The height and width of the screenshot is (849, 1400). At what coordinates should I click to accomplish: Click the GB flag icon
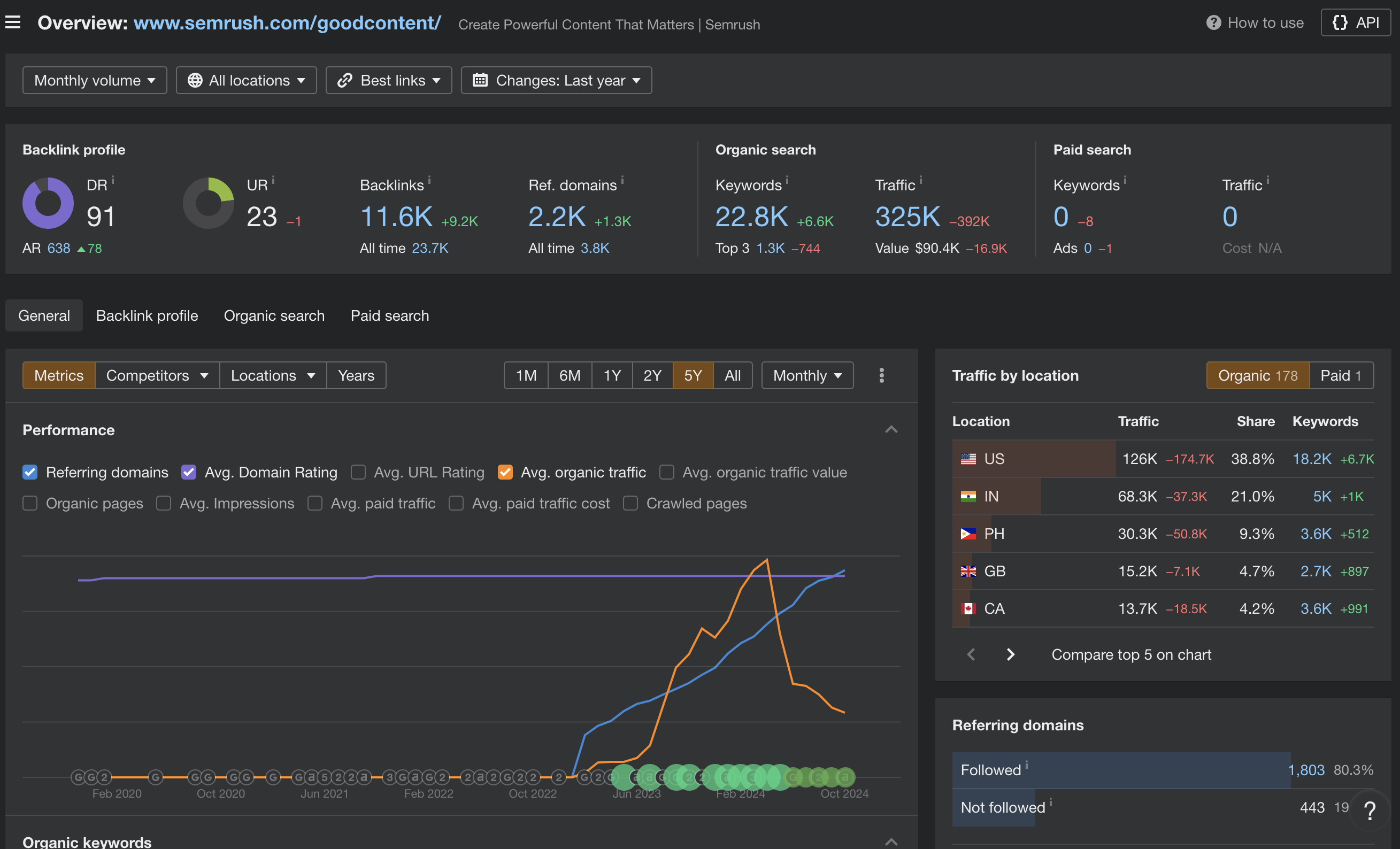(x=968, y=572)
